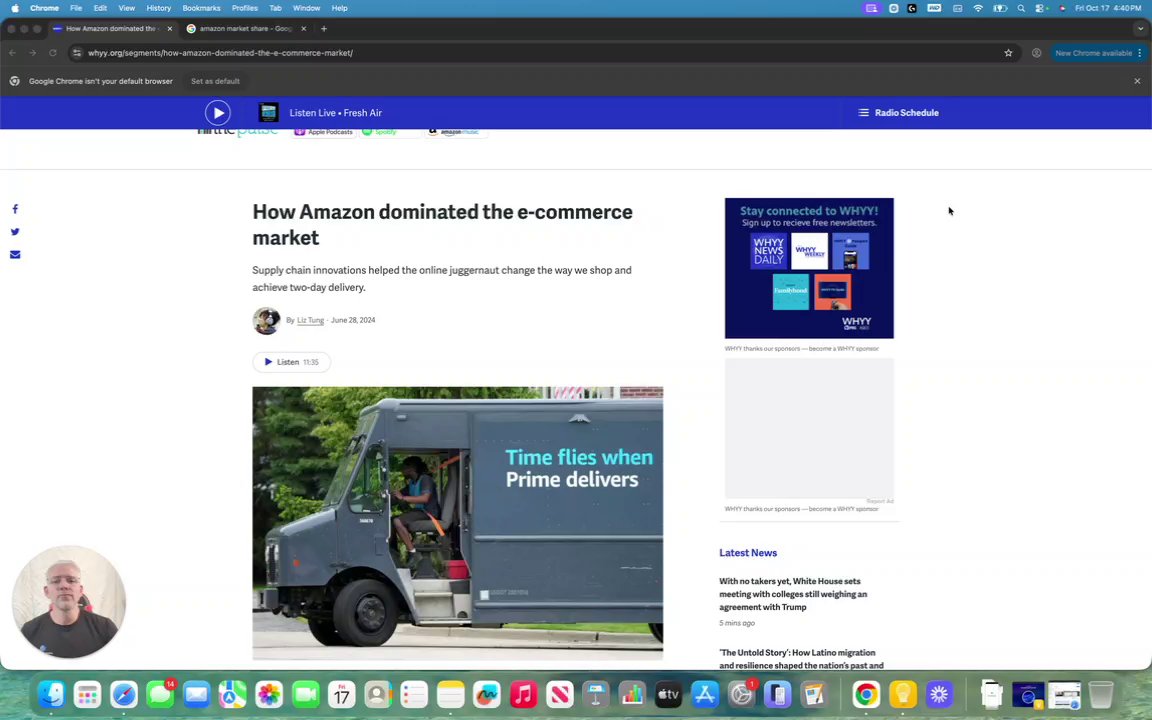Open Wi-Fi status in menu bar
Image resolution: width=1152 pixels, height=720 pixels.
(x=978, y=8)
